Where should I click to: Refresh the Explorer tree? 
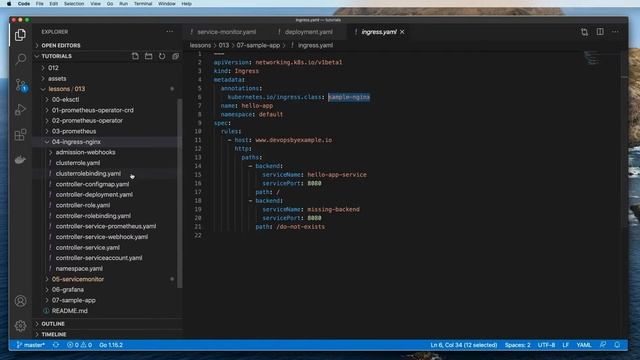point(162,56)
